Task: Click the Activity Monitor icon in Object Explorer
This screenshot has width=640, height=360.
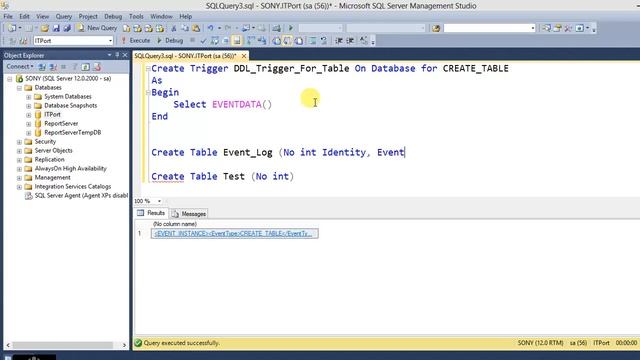Action: [97, 67]
